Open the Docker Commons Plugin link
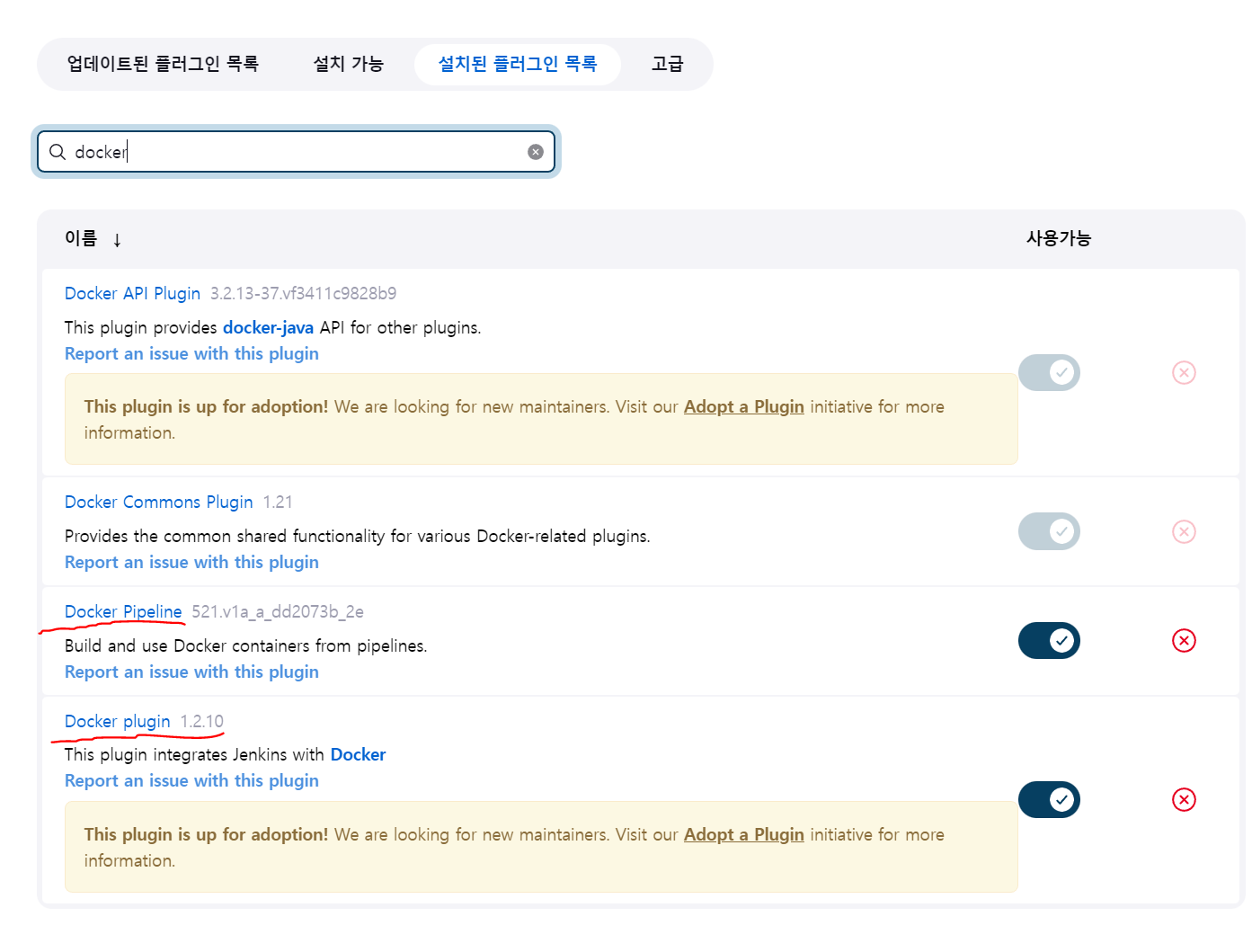The width and height of the screenshot is (1252, 952). (158, 502)
